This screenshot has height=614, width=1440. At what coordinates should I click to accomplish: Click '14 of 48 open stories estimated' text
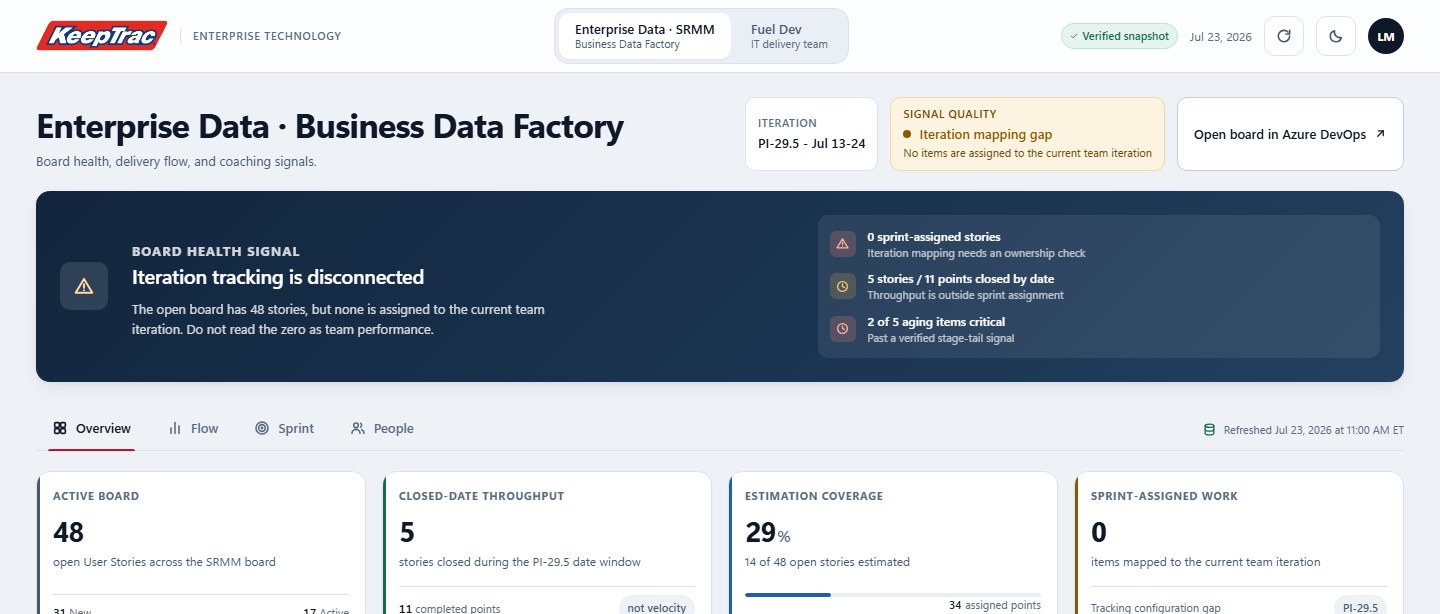click(x=827, y=562)
